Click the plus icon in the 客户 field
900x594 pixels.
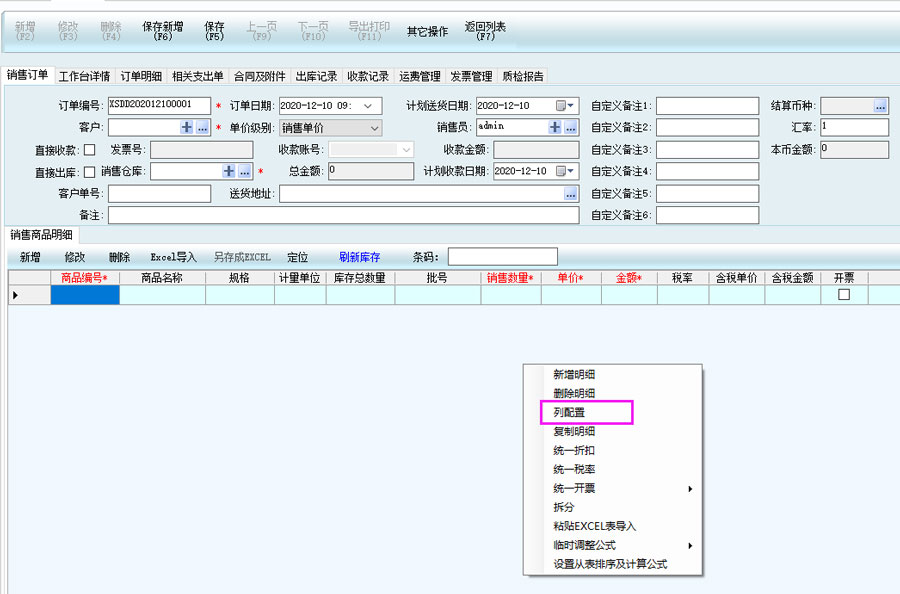(187, 128)
